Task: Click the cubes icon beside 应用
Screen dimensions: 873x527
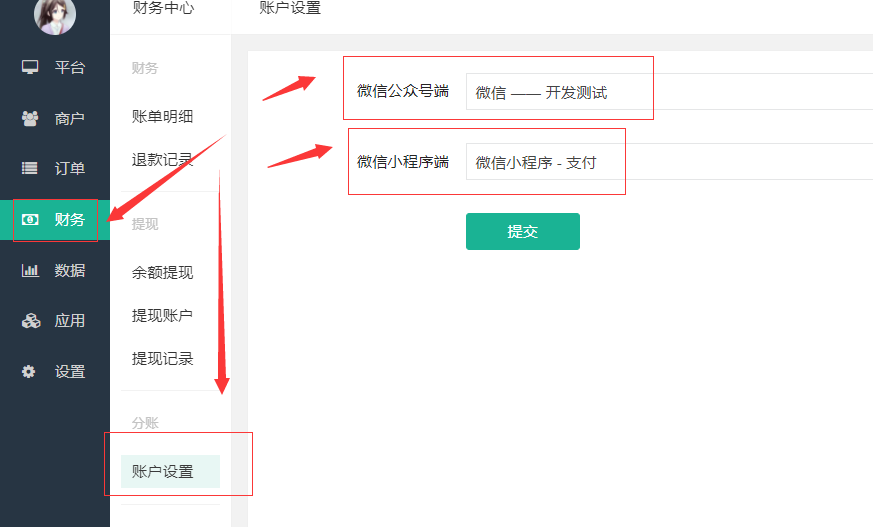Action: tap(31, 321)
